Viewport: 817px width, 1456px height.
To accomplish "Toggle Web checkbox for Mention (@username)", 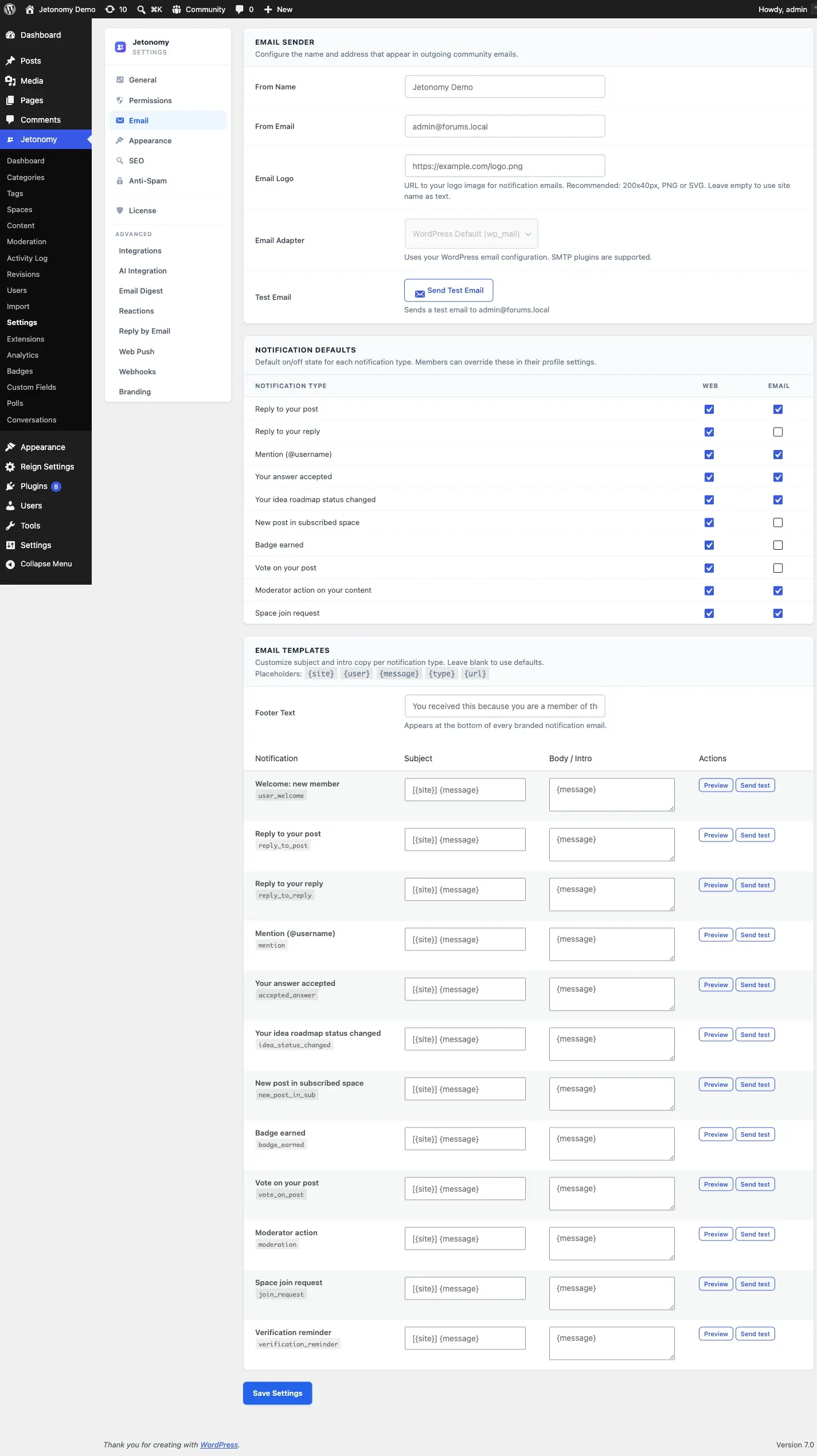I will pos(709,455).
